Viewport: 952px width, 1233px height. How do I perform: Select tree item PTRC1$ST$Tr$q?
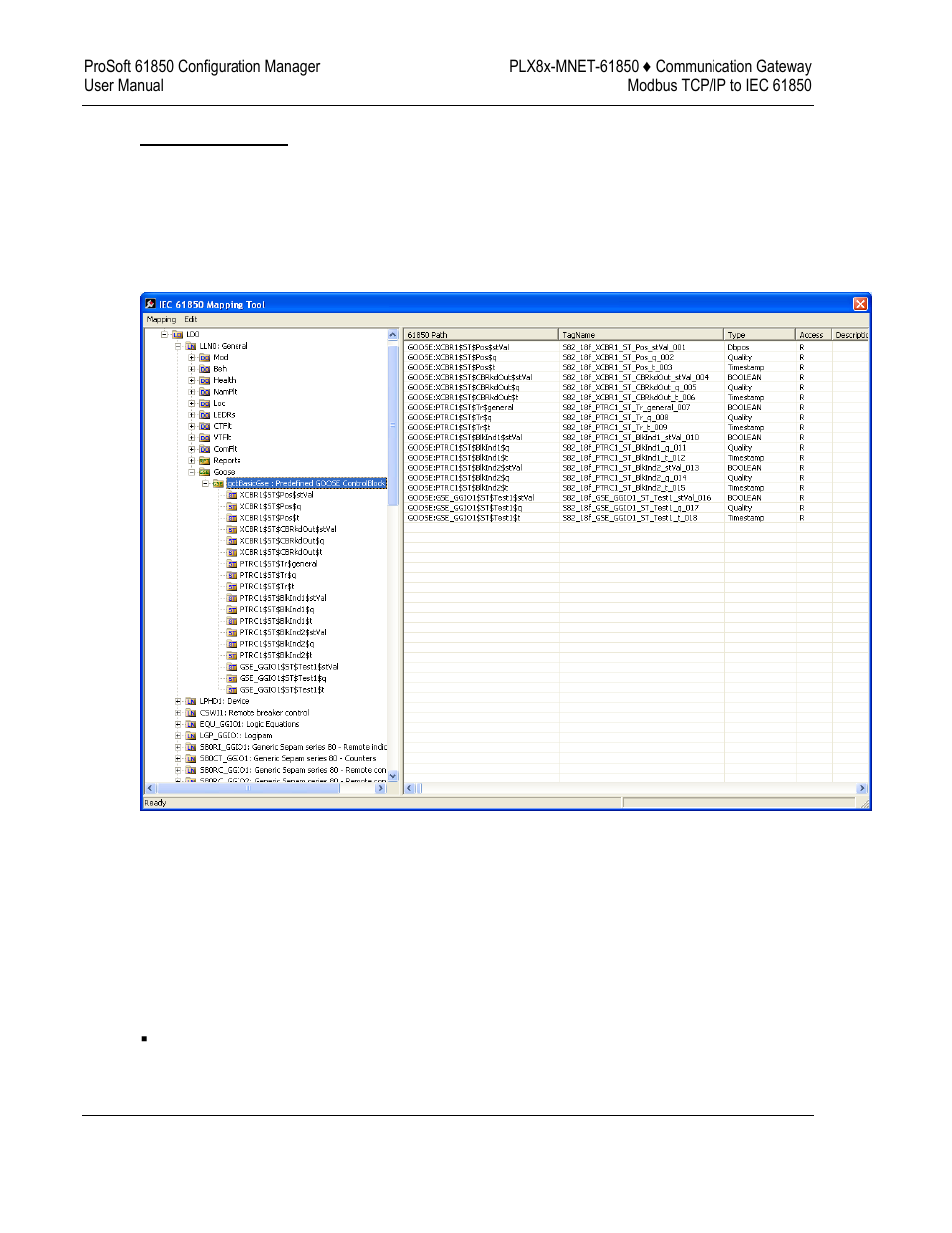coord(268,576)
